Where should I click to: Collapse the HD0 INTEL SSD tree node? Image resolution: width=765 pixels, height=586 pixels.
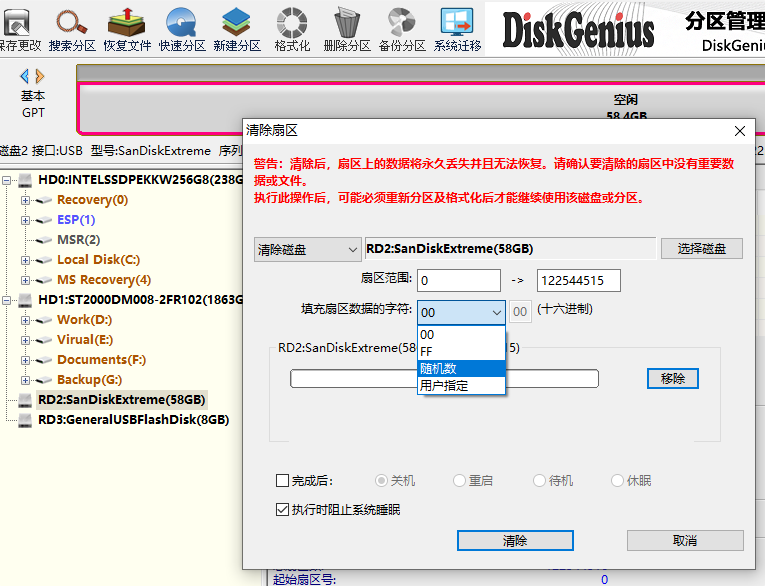(x=7, y=180)
